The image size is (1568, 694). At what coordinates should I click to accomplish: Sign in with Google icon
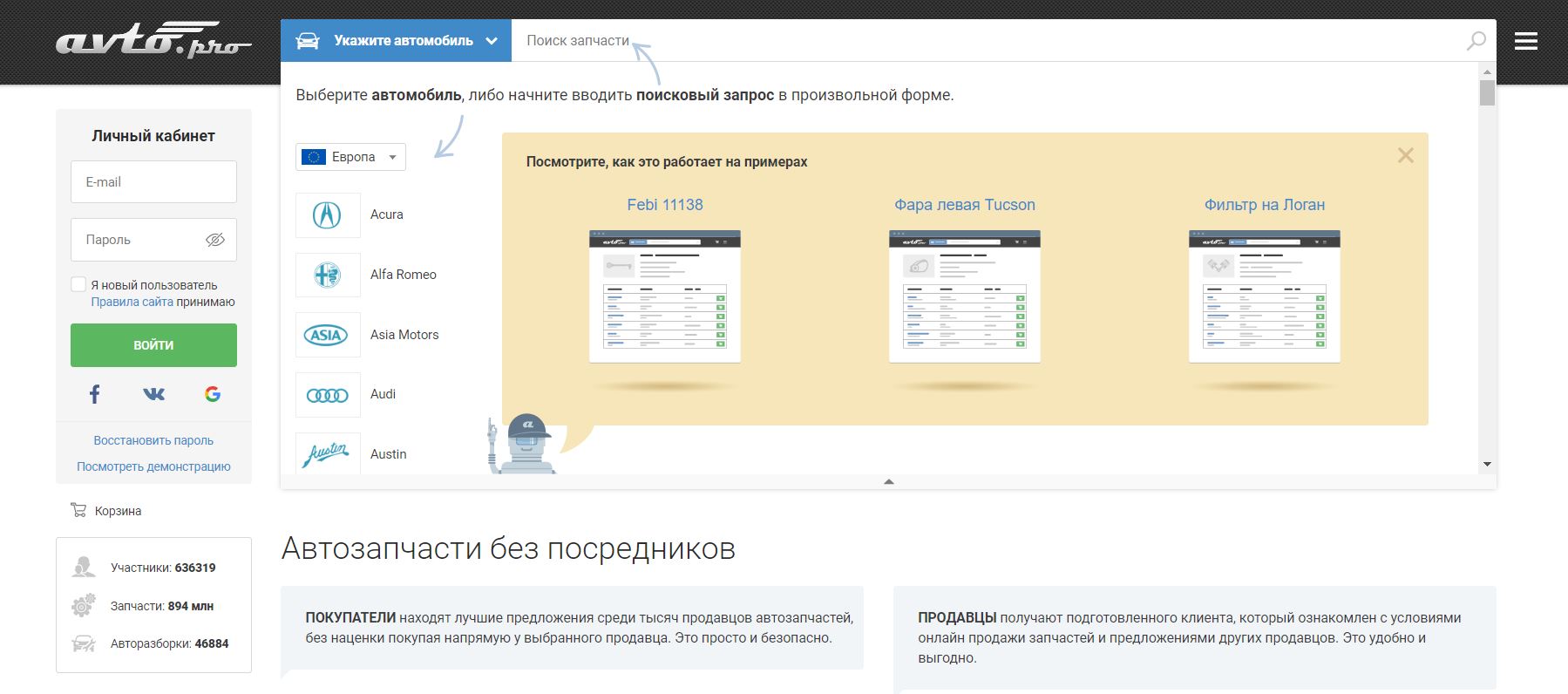213,394
